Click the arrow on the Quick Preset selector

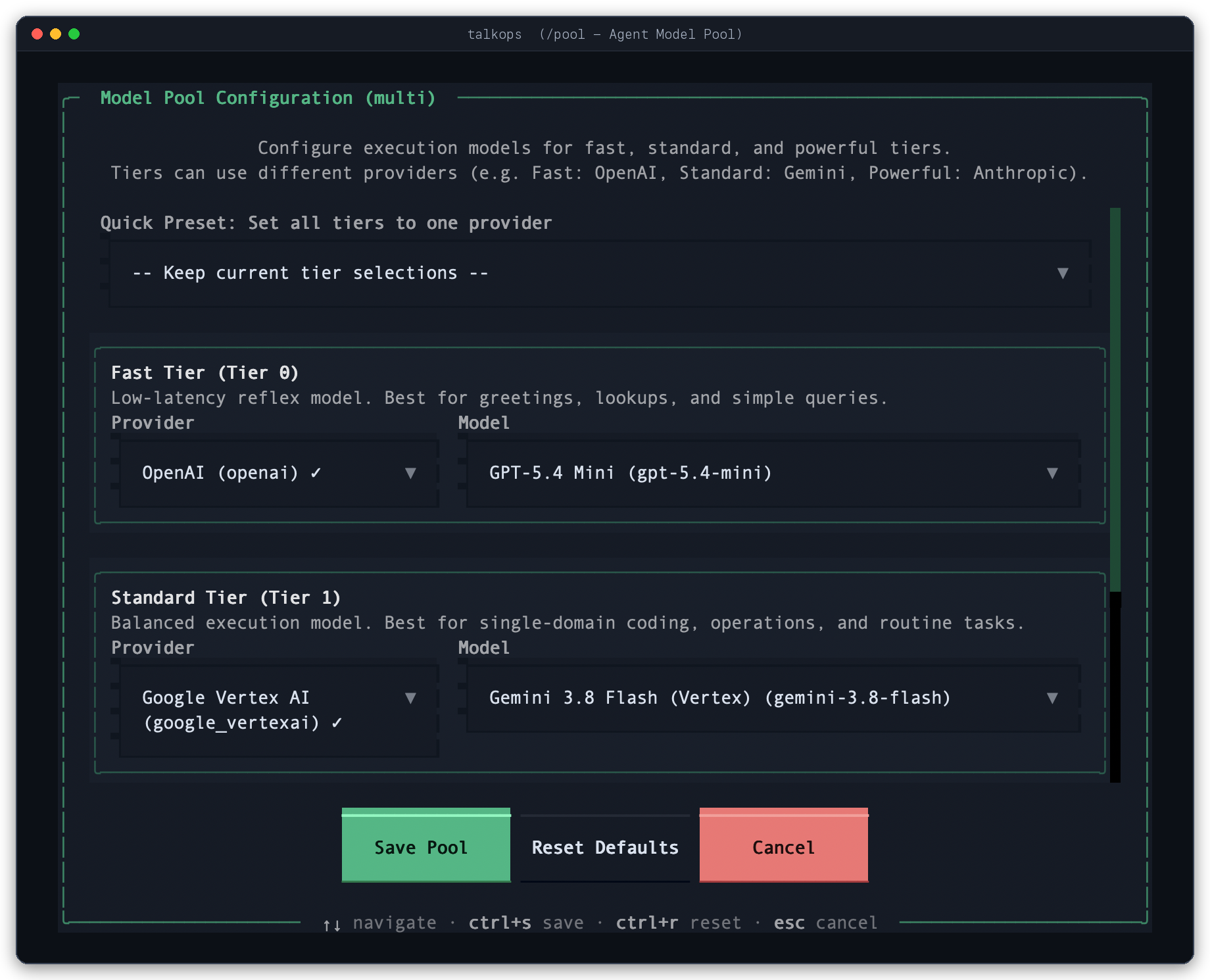coord(1063,274)
